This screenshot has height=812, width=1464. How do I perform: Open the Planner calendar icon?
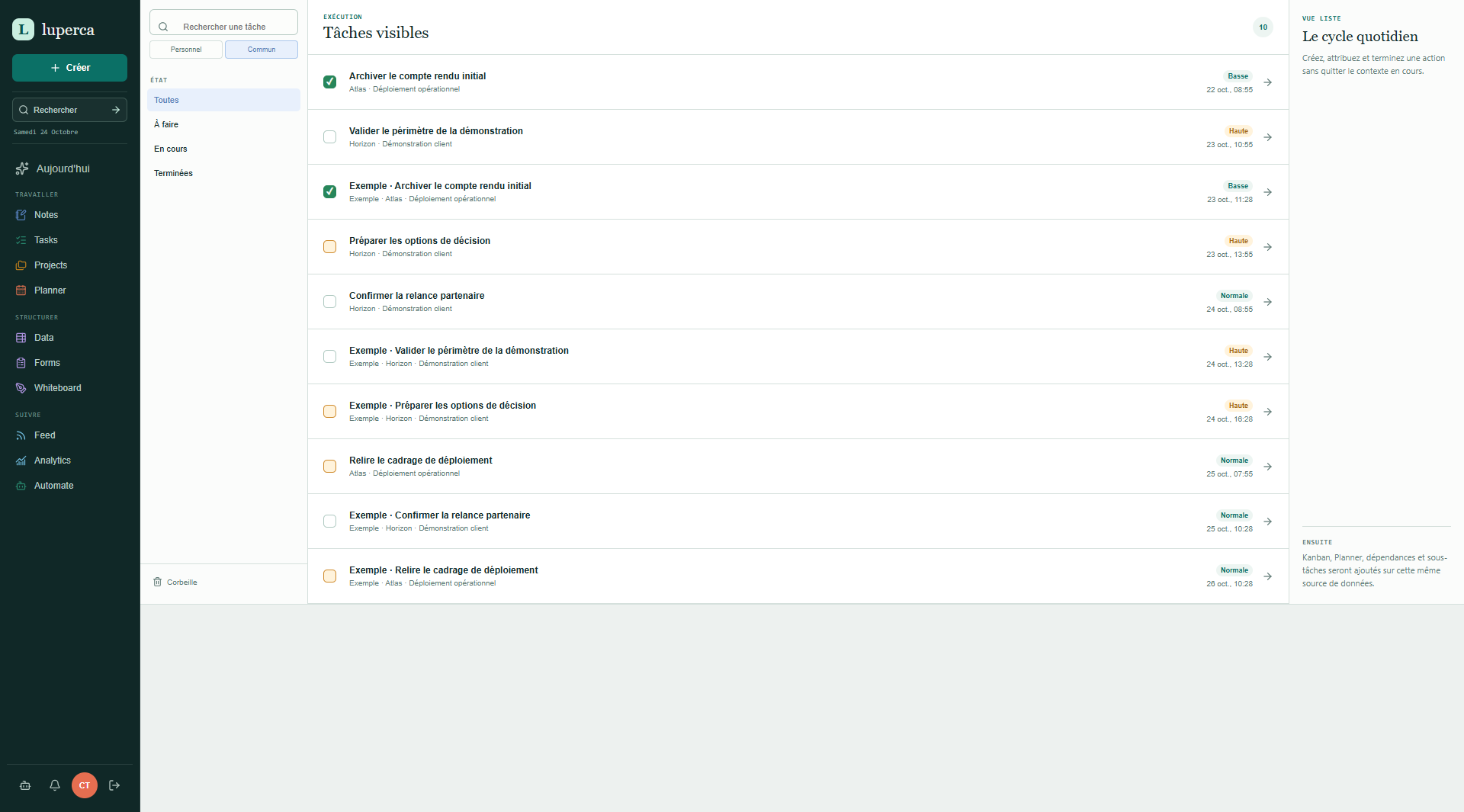(21, 290)
